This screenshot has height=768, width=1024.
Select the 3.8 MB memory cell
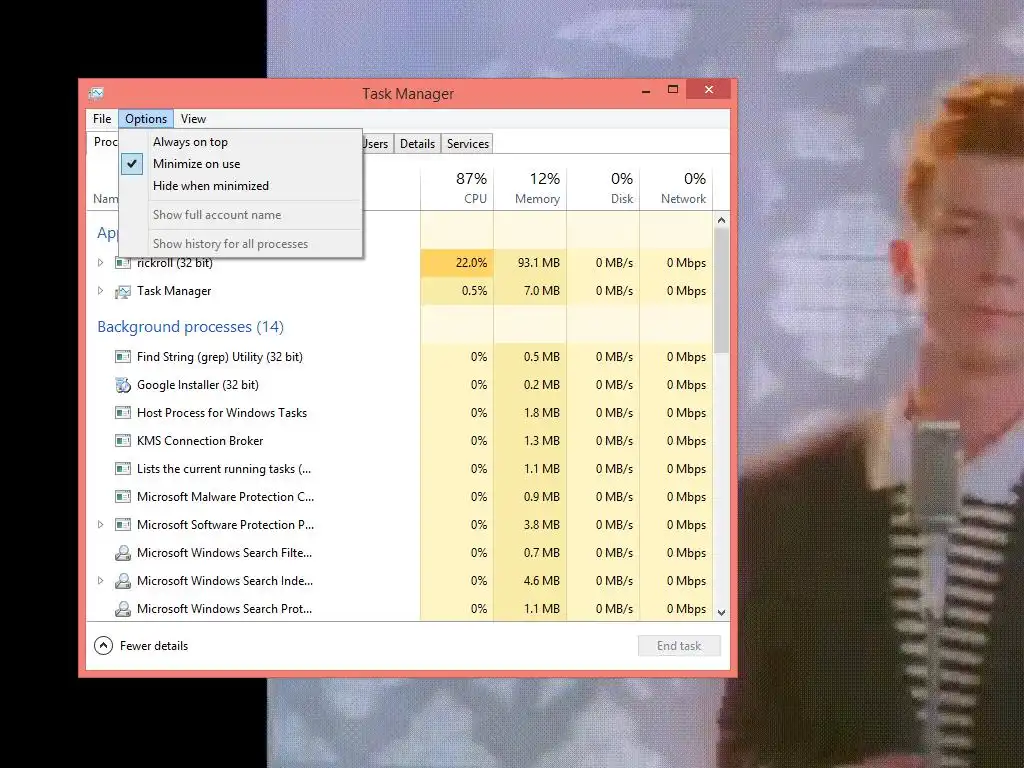pos(530,524)
